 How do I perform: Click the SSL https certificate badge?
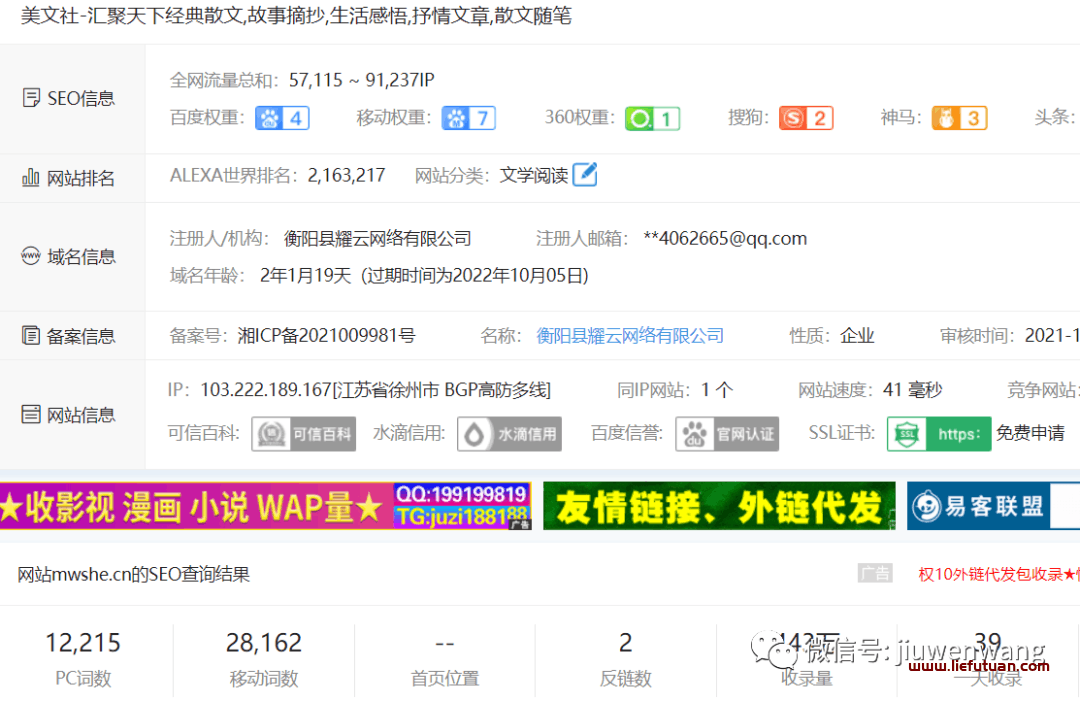[939, 434]
